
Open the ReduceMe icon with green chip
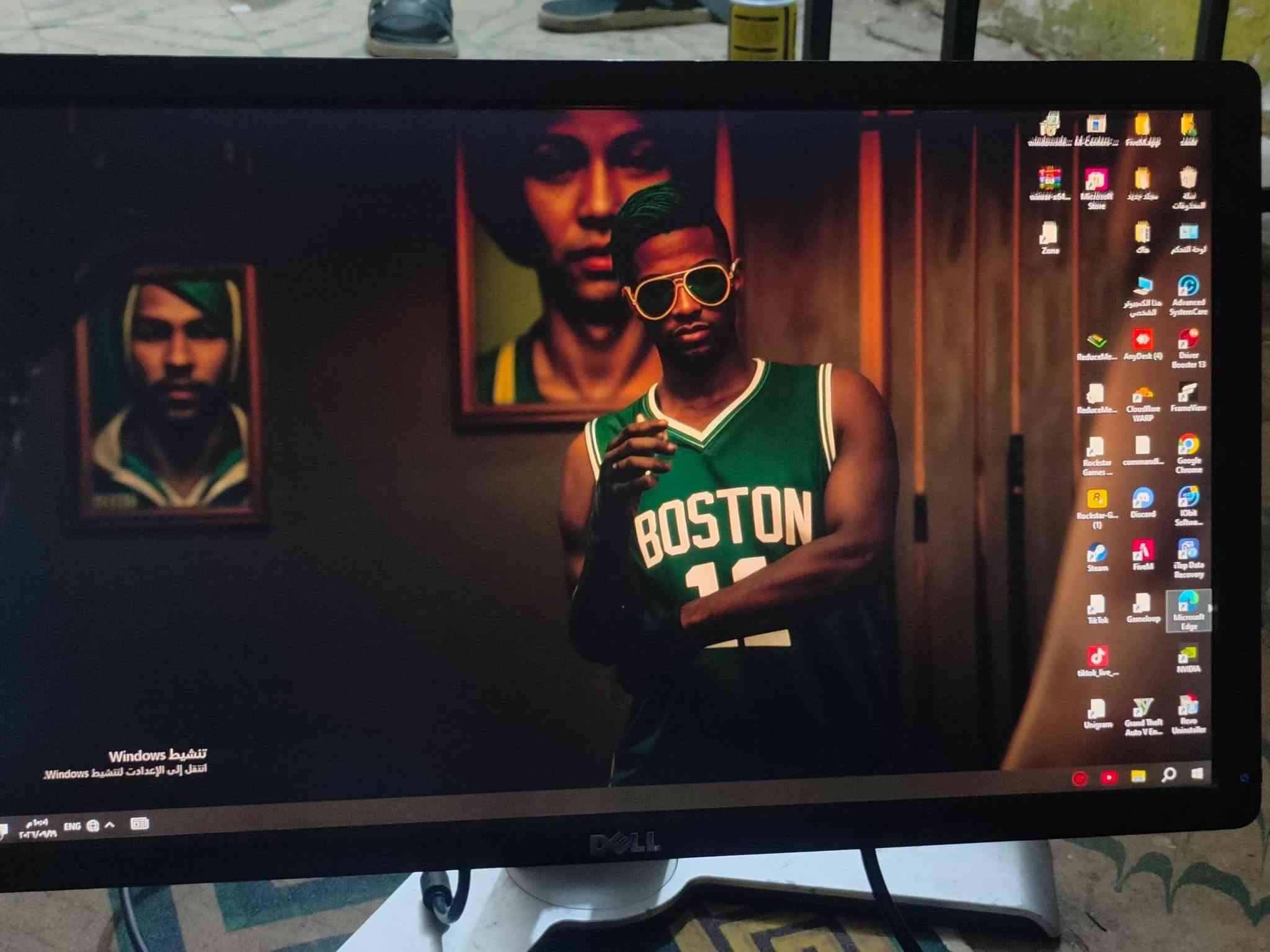[x=1096, y=347]
